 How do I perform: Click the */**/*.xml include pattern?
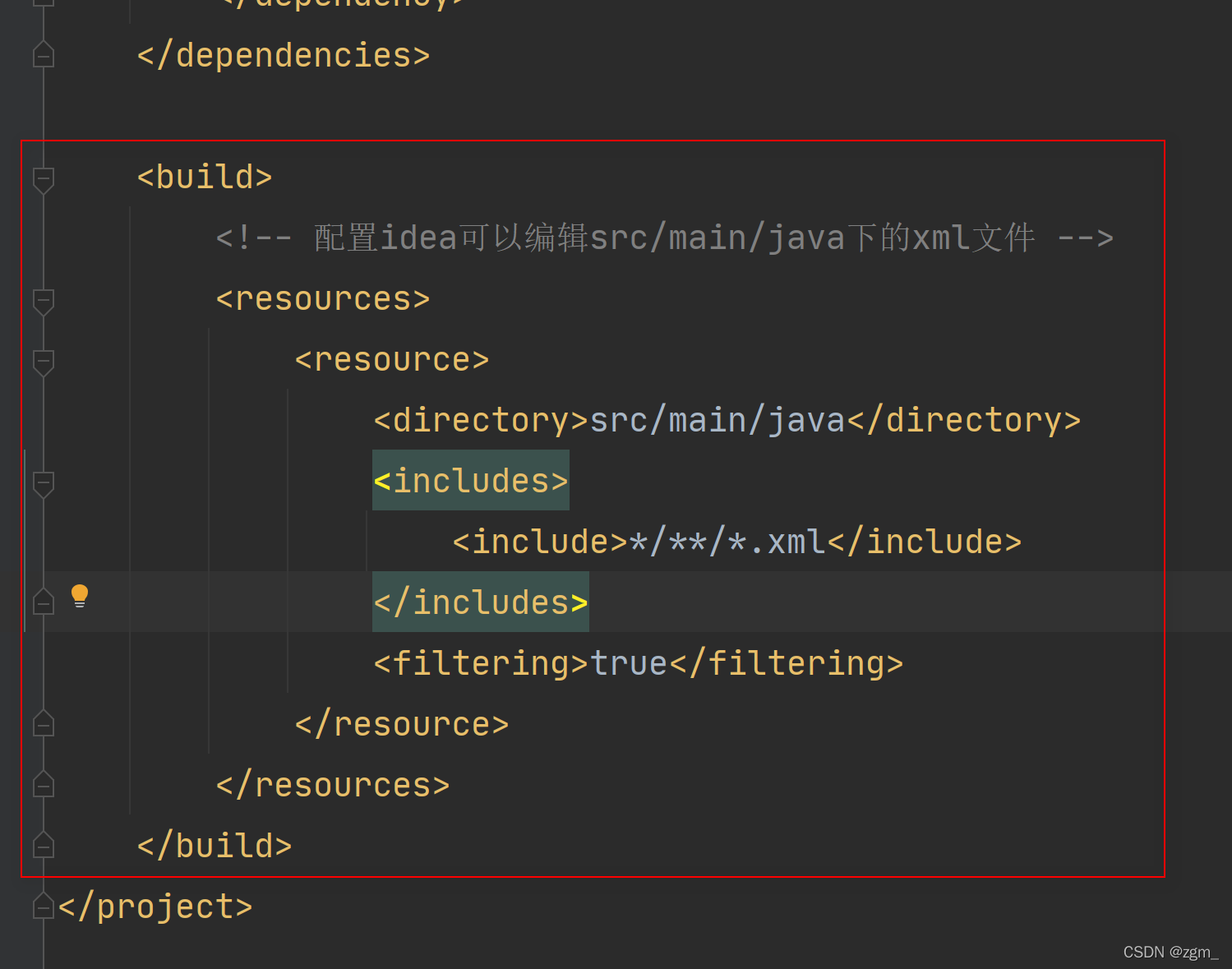727,542
